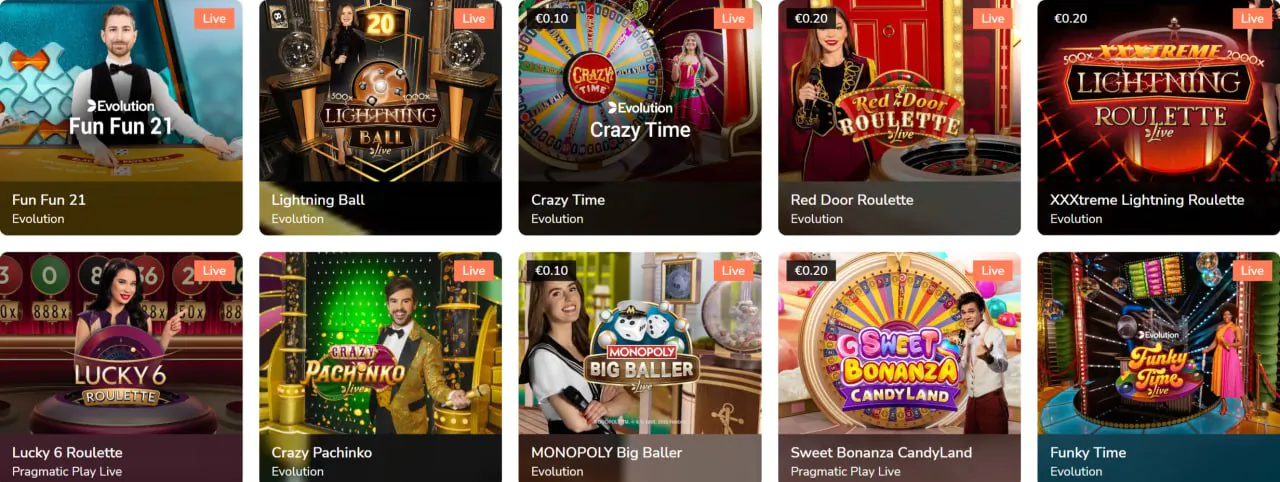Launch the Lightning Ball live game
The image size is (1280, 482).
380,91
